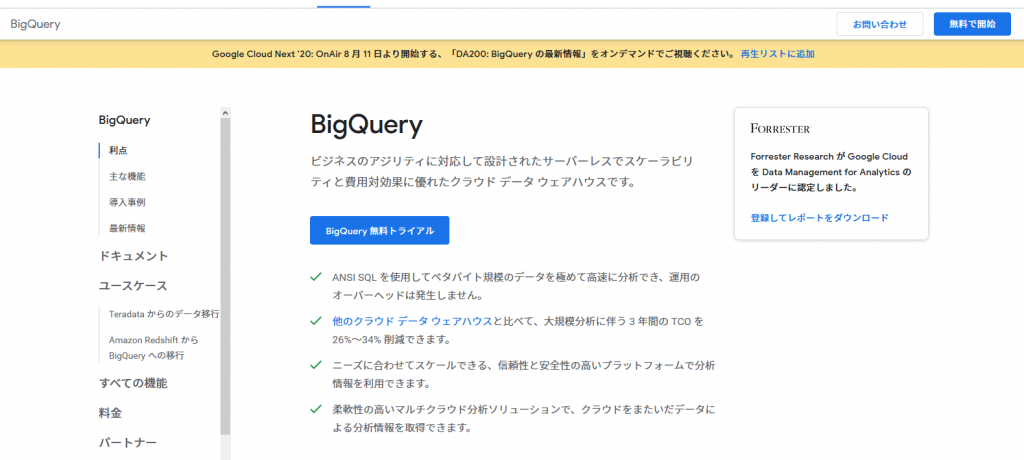Follow the 他のクラウド データ ウェアハウス link
The image size is (1024, 460).
(411, 321)
